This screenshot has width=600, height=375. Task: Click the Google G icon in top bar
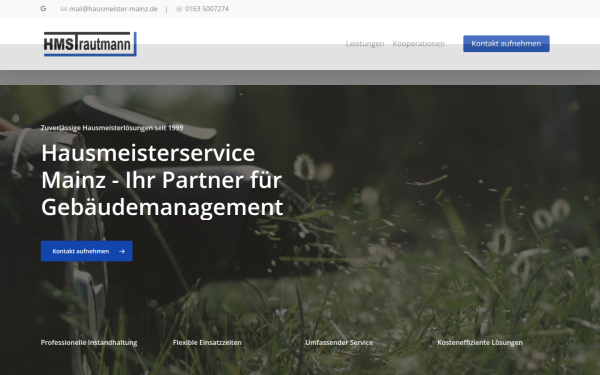click(x=43, y=8)
